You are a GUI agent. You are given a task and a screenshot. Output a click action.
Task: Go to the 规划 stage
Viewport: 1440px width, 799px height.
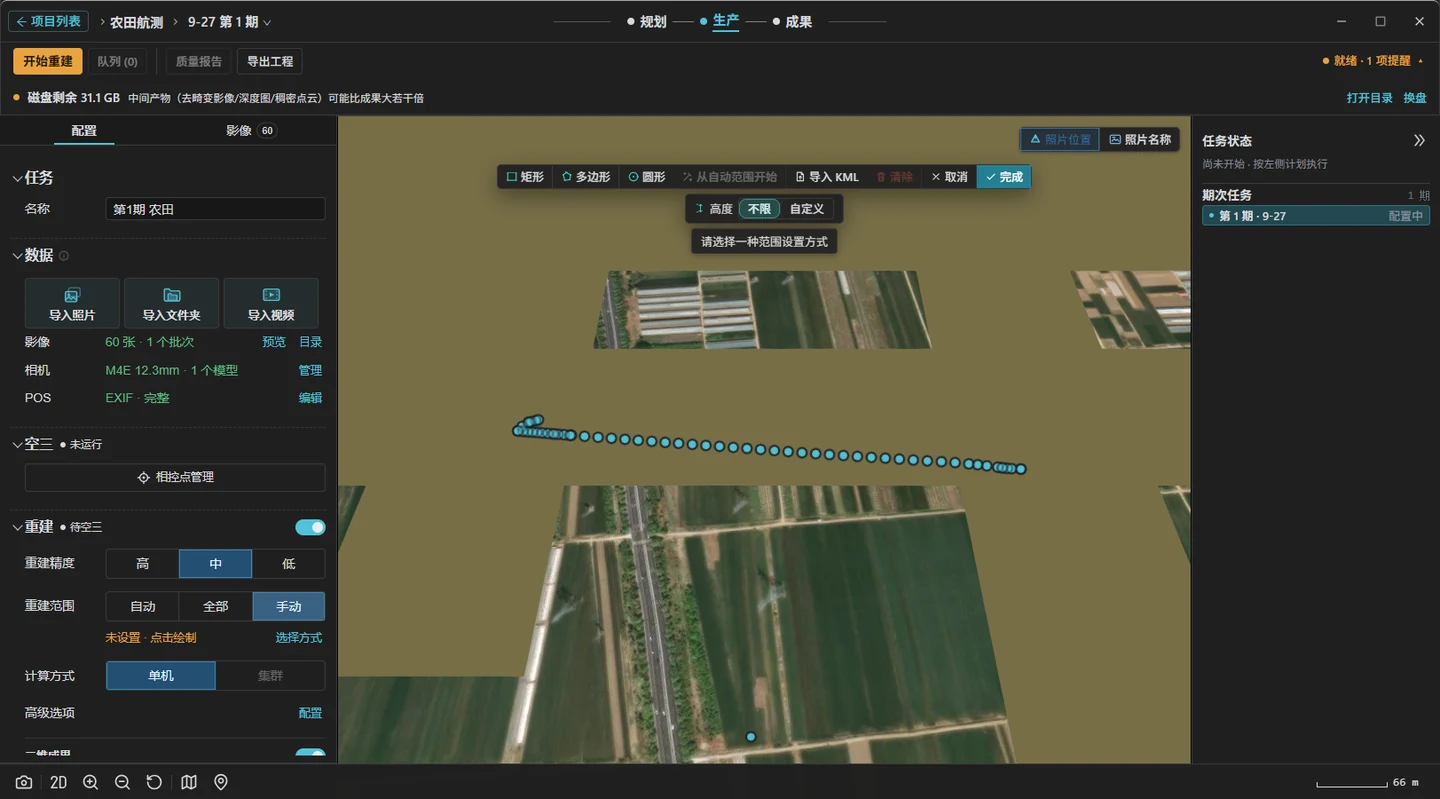(647, 21)
